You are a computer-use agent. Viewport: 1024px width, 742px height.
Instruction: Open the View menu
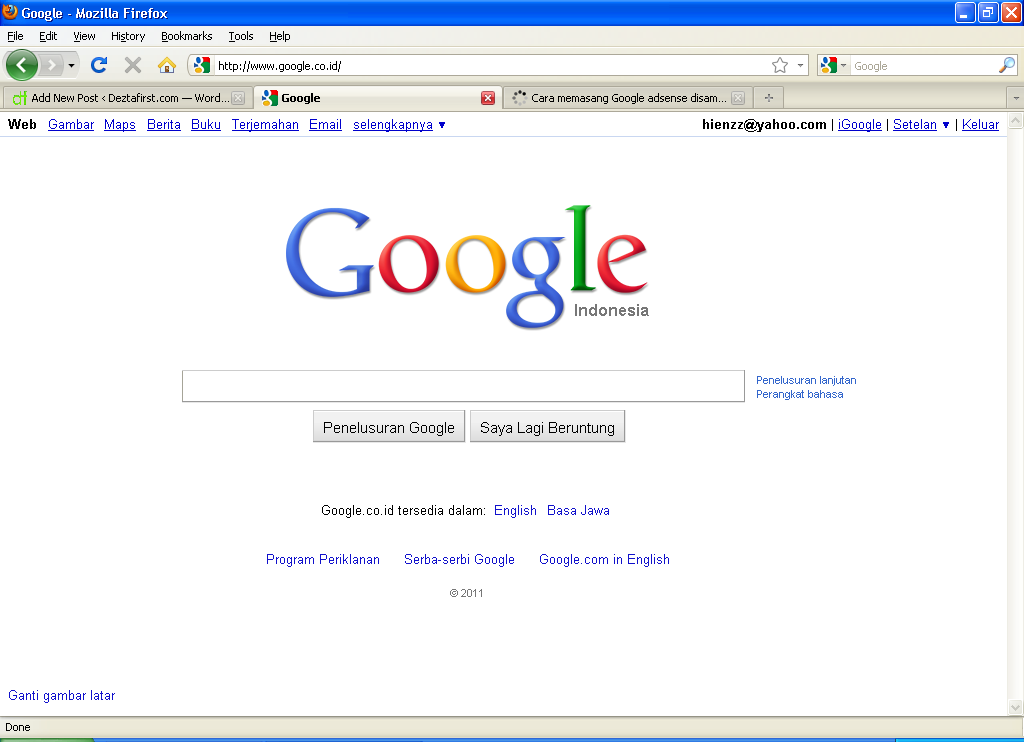tap(84, 36)
